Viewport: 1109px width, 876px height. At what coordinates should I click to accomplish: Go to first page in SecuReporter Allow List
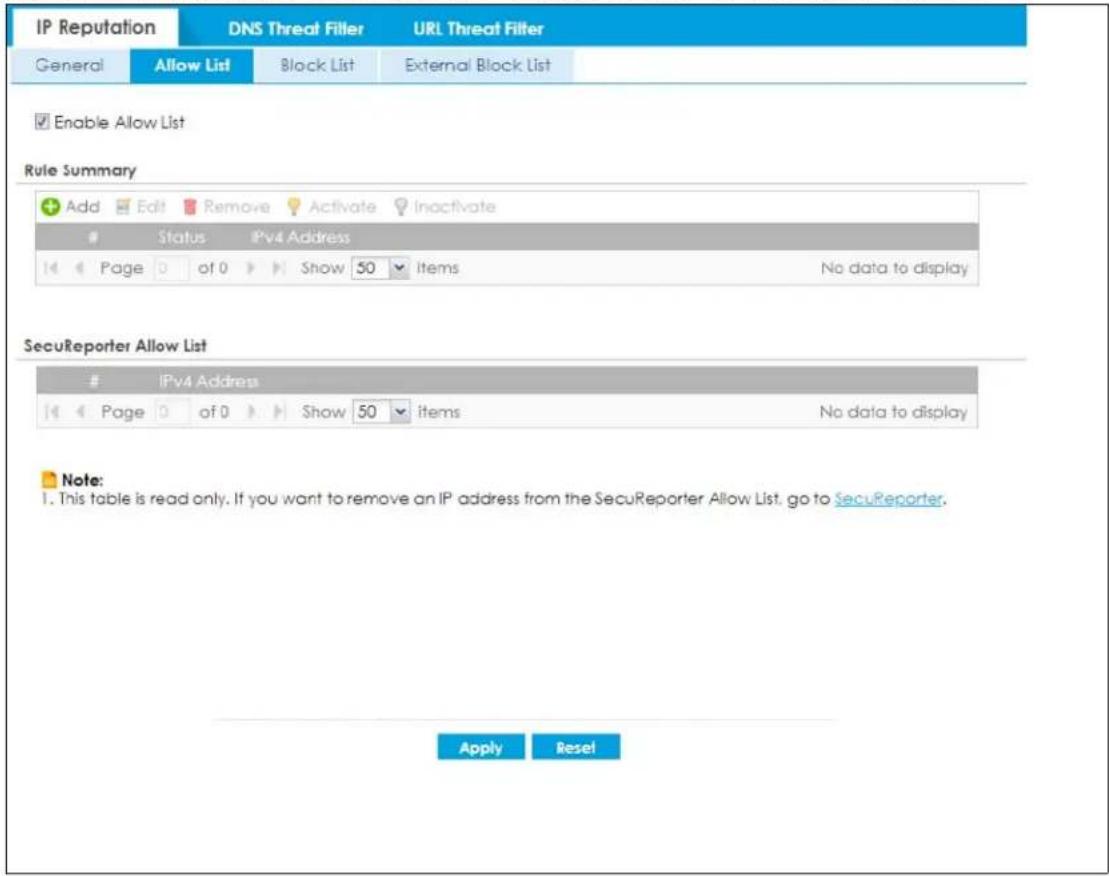[x=52, y=411]
